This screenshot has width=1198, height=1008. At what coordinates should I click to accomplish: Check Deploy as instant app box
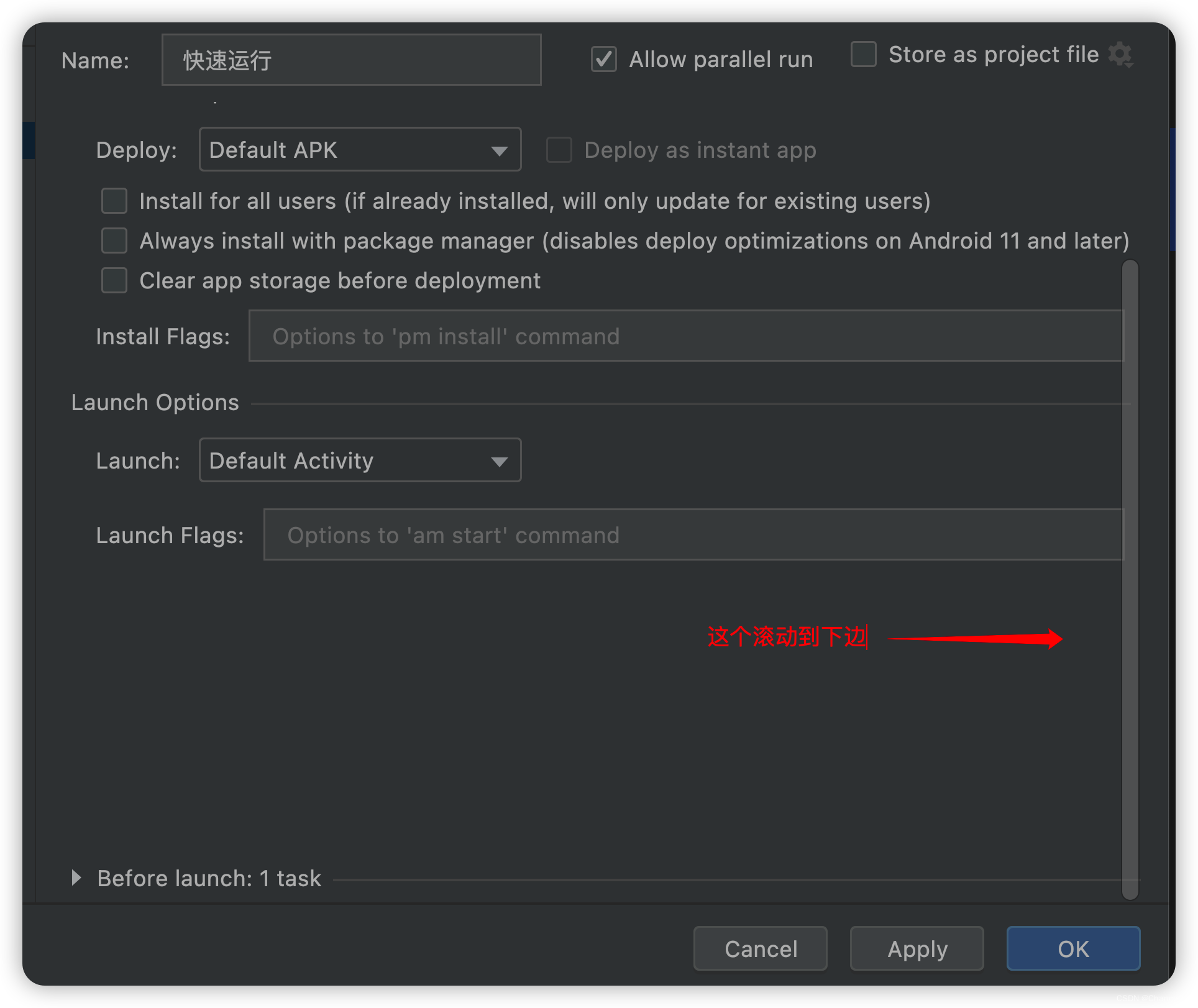(x=559, y=150)
